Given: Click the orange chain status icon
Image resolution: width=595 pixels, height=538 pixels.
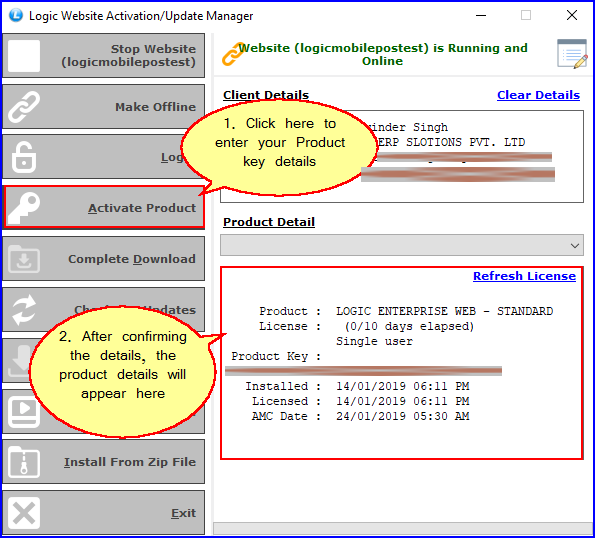Looking at the screenshot, I should [232, 54].
